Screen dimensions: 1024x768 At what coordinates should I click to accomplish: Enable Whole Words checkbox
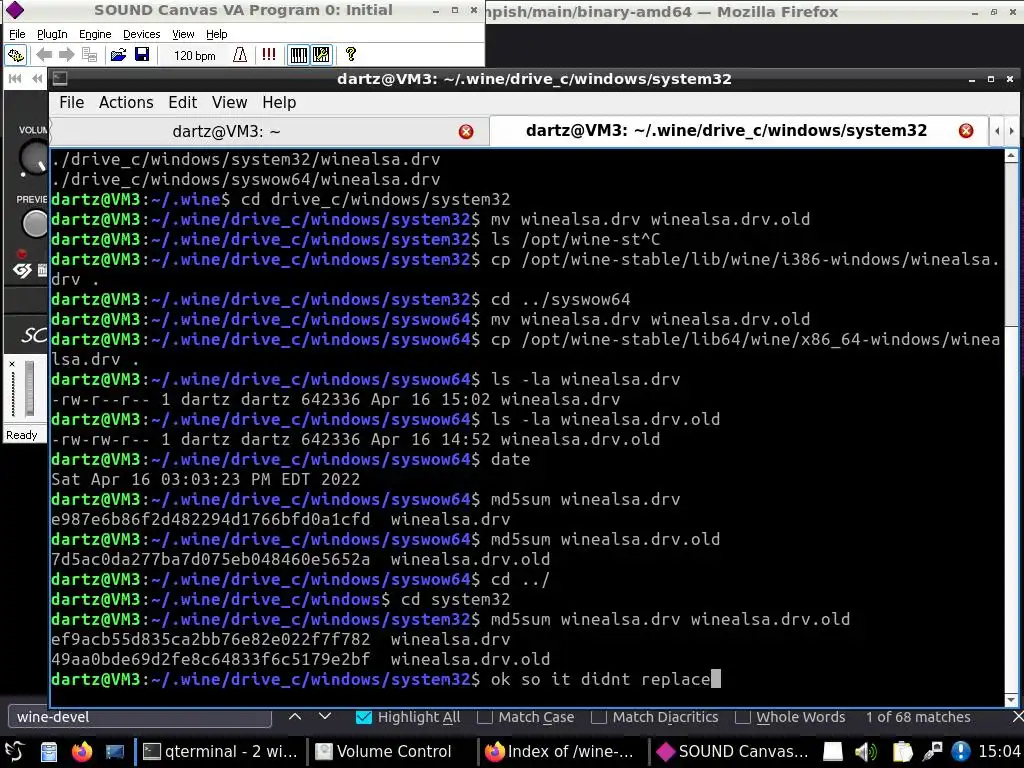742,717
